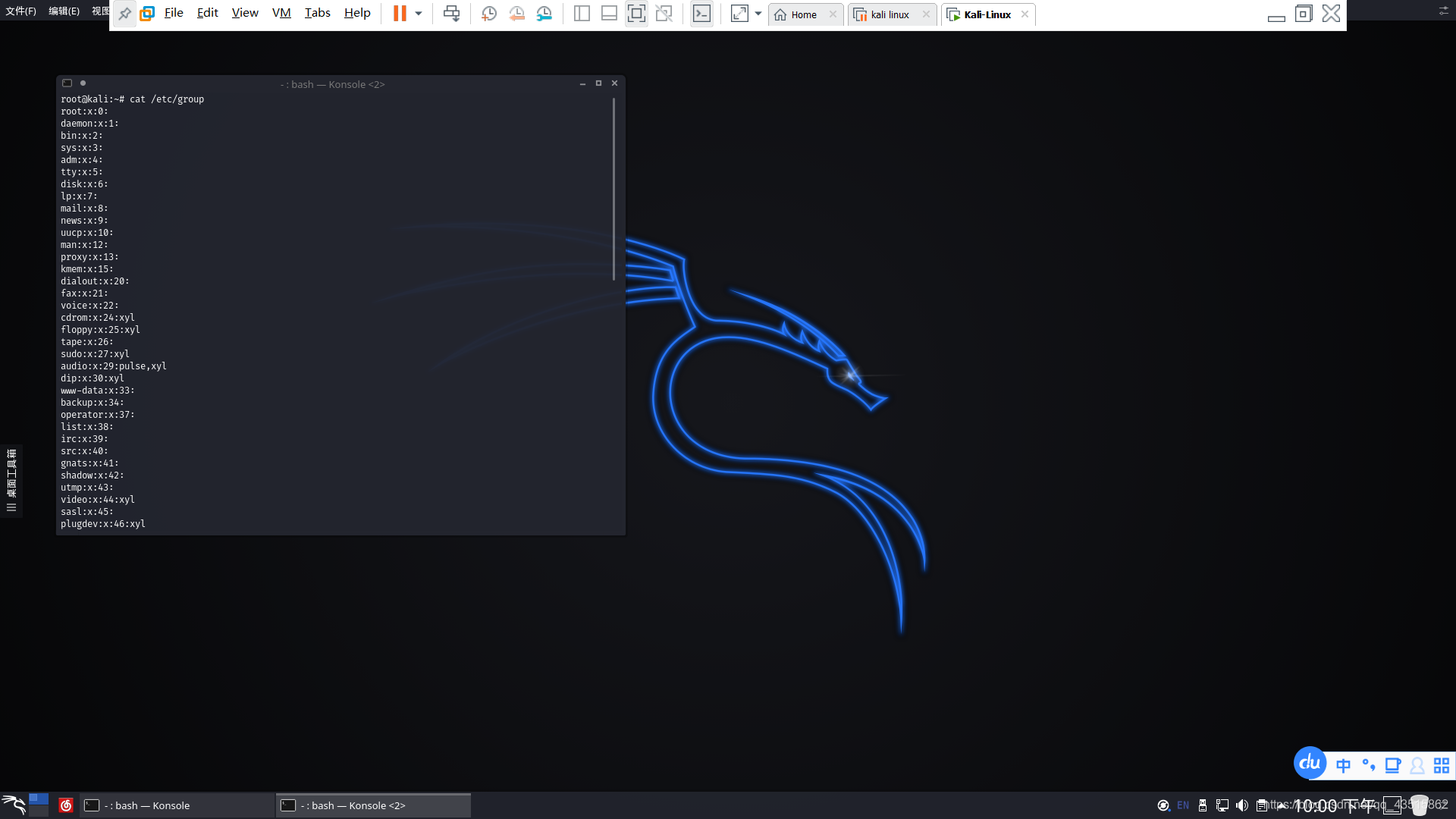Open the audio volume tray icon
The height and width of the screenshot is (819, 1456).
pyautogui.click(x=1242, y=805)
